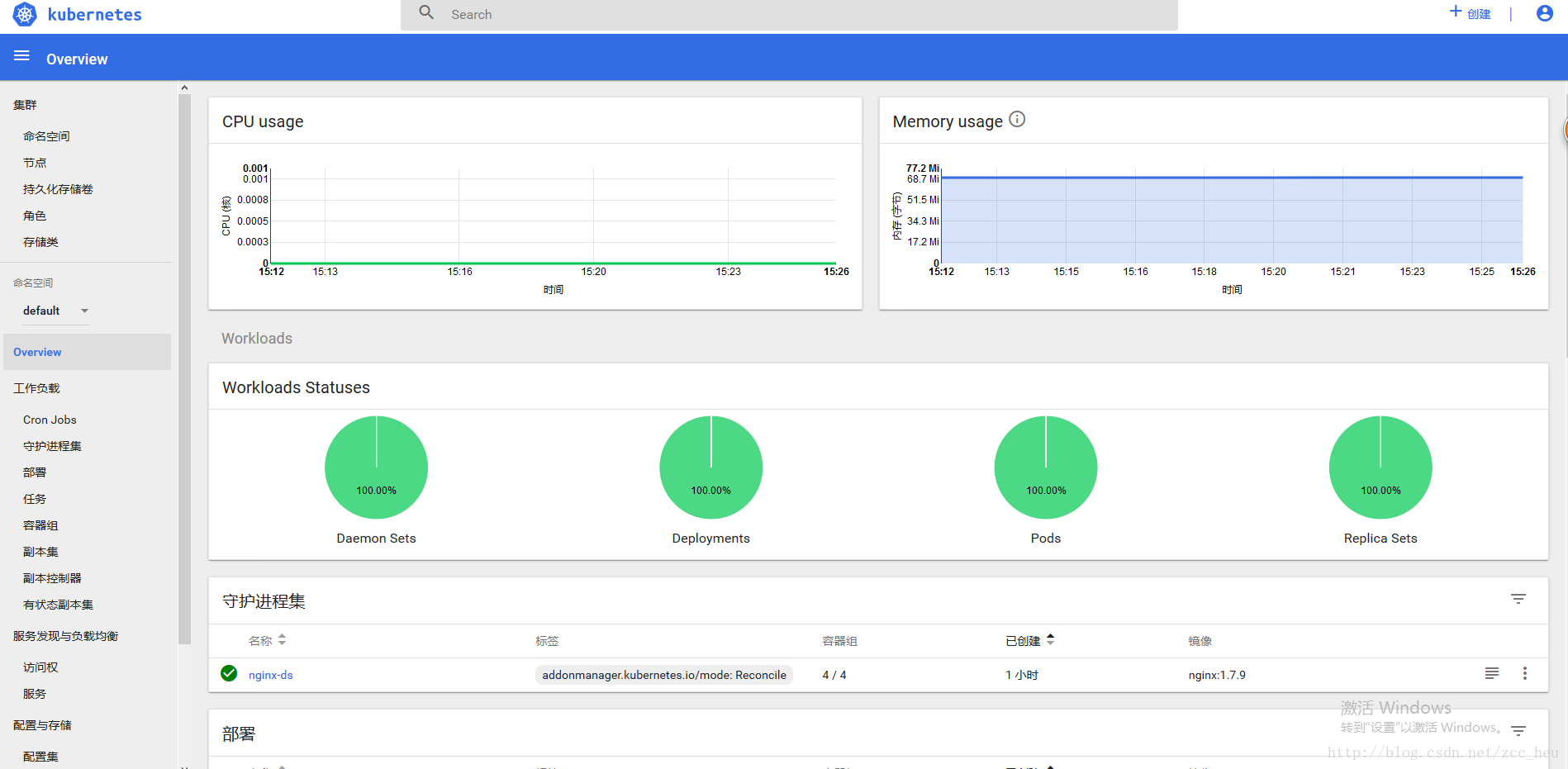Open 存储类 in sidebar
1568x769 pixels.
coord(40,242)
